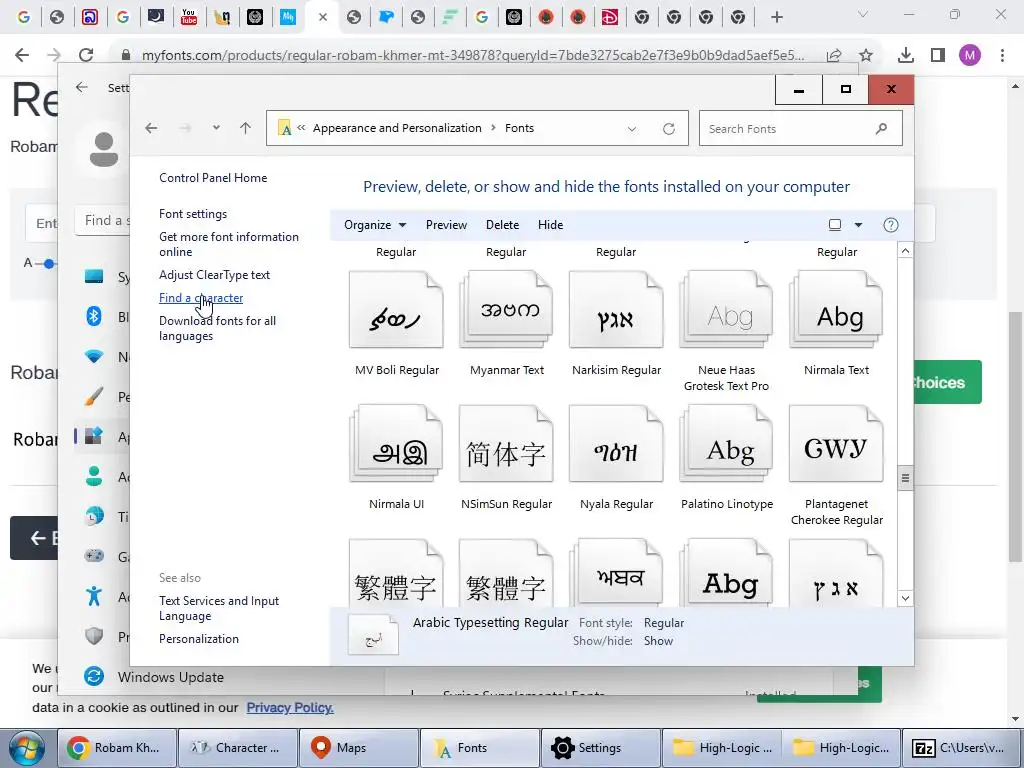The image size is (1024, 768).
Task: Expand the view options dropdown arrow
Action: pos(858,225)
